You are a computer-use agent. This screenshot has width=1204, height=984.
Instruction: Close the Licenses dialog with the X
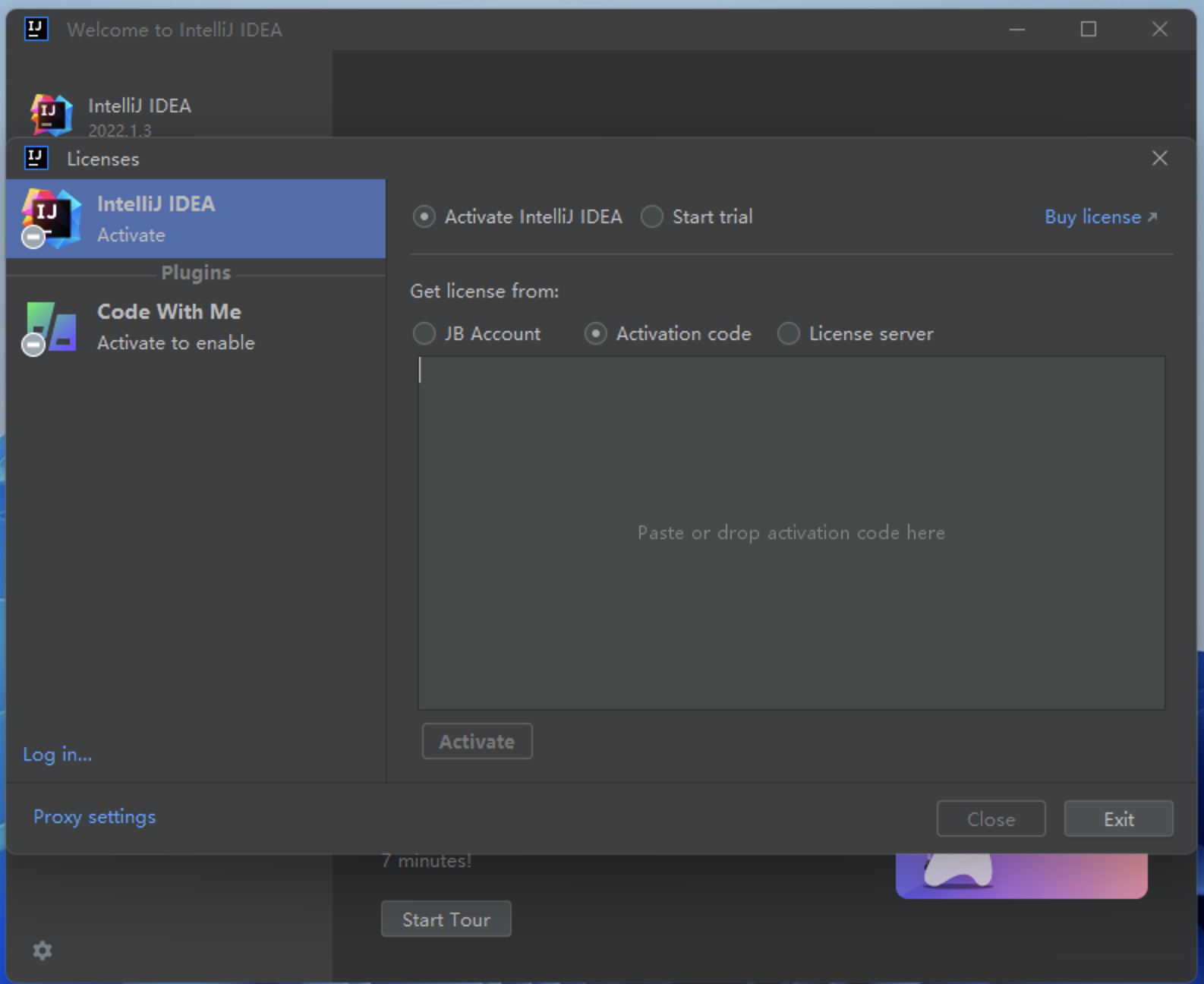click(1159, 158)
